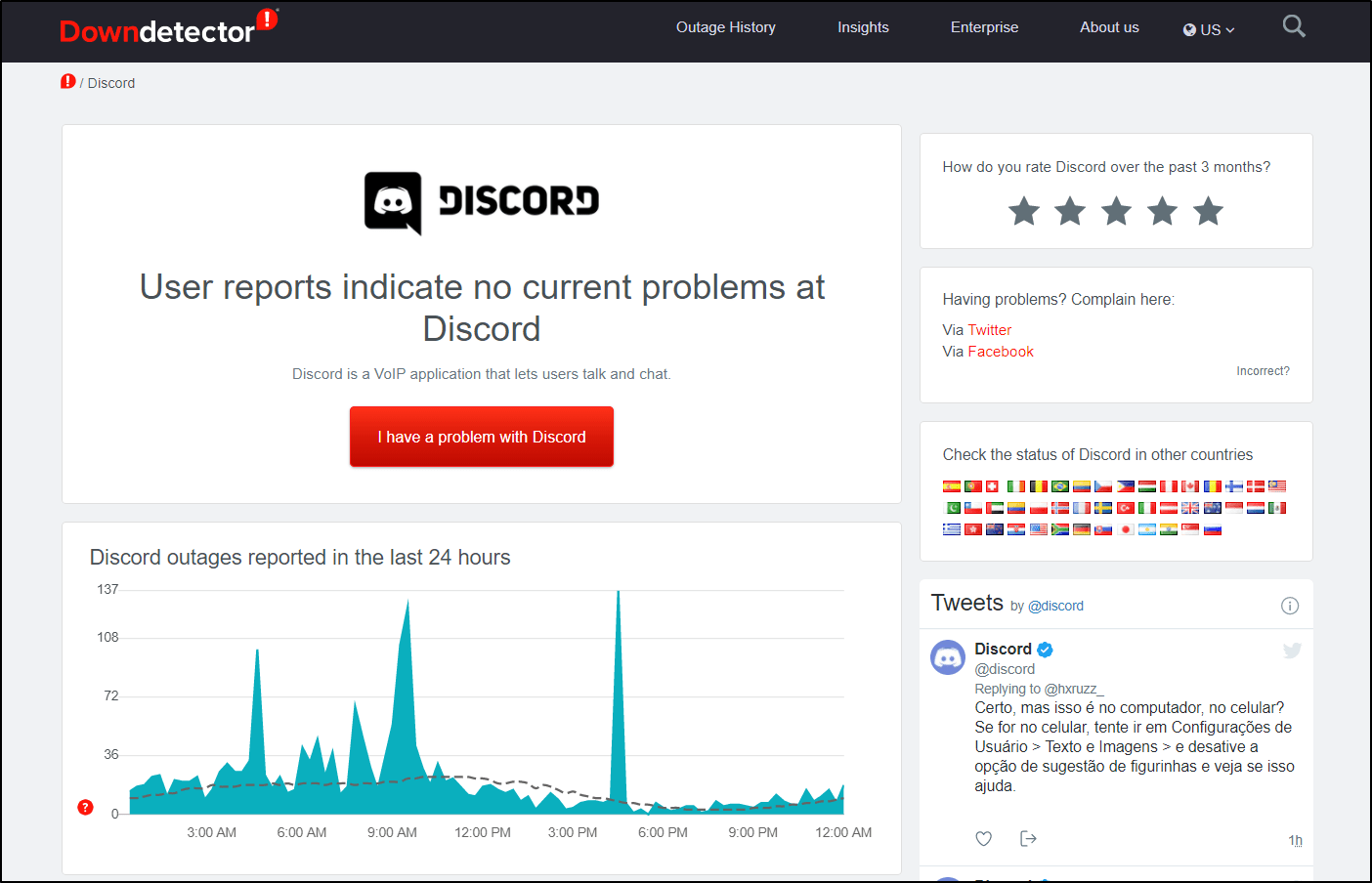Select the Philippines flag

coord(1126,485)
